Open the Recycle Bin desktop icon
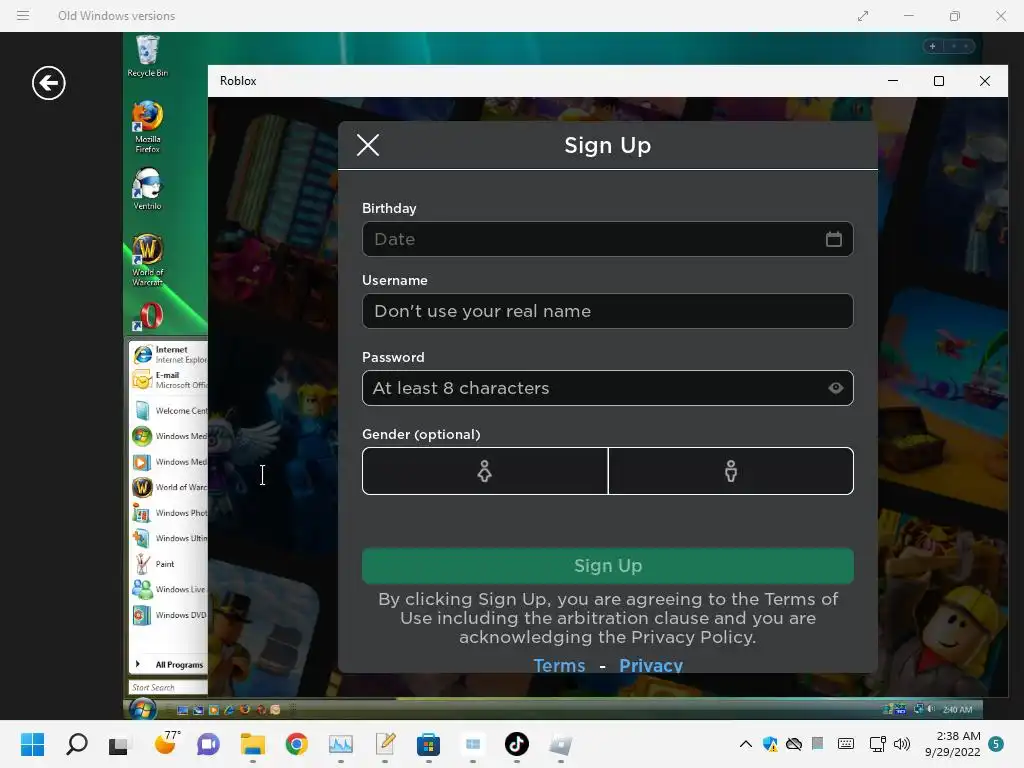 (x=148, y=56)
